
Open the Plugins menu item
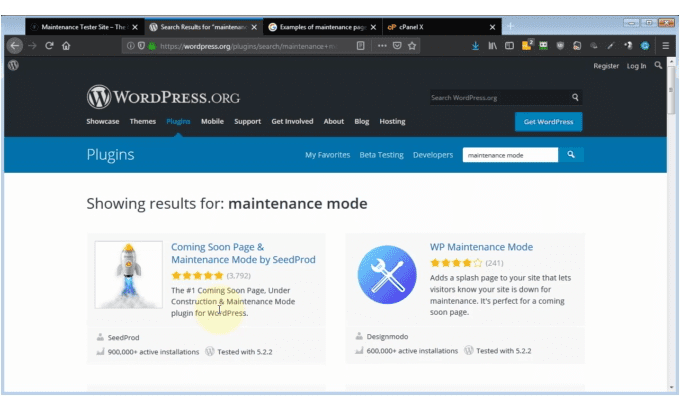(x=178, y=121)
